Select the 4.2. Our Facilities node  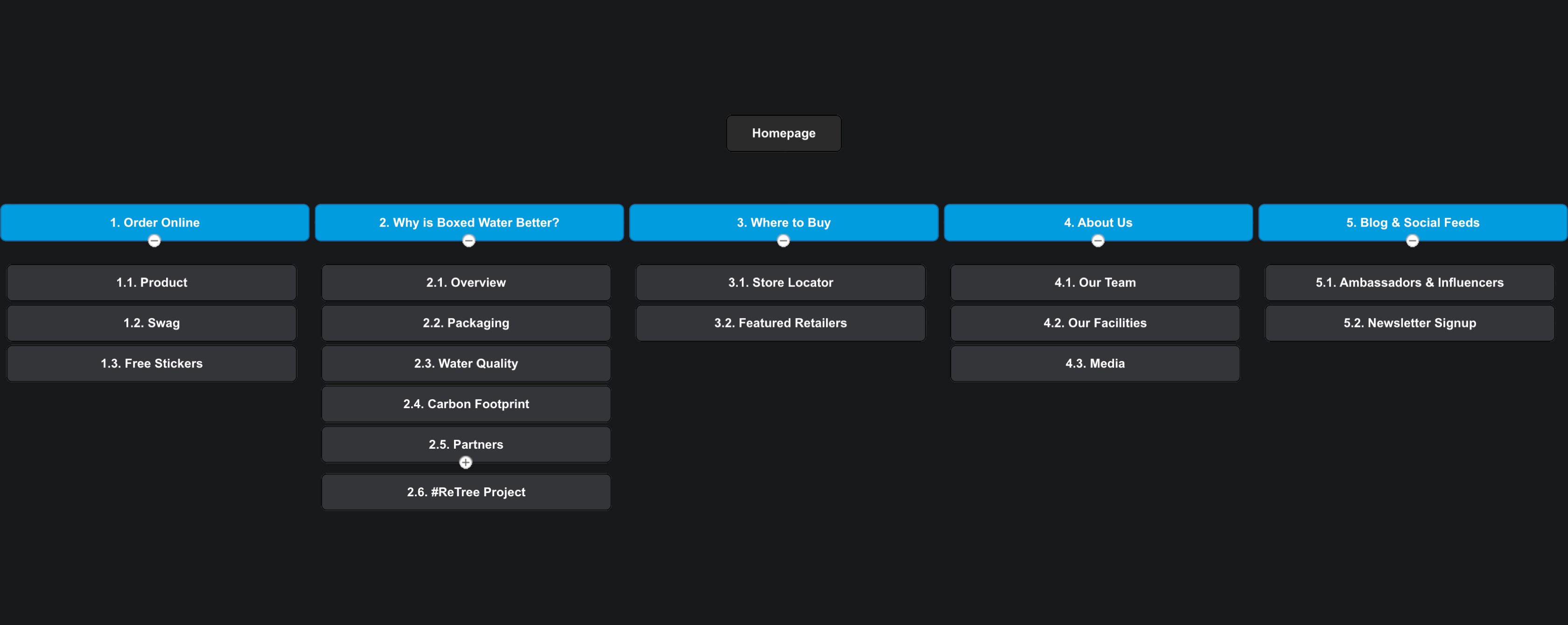[x=1095, y=323]
